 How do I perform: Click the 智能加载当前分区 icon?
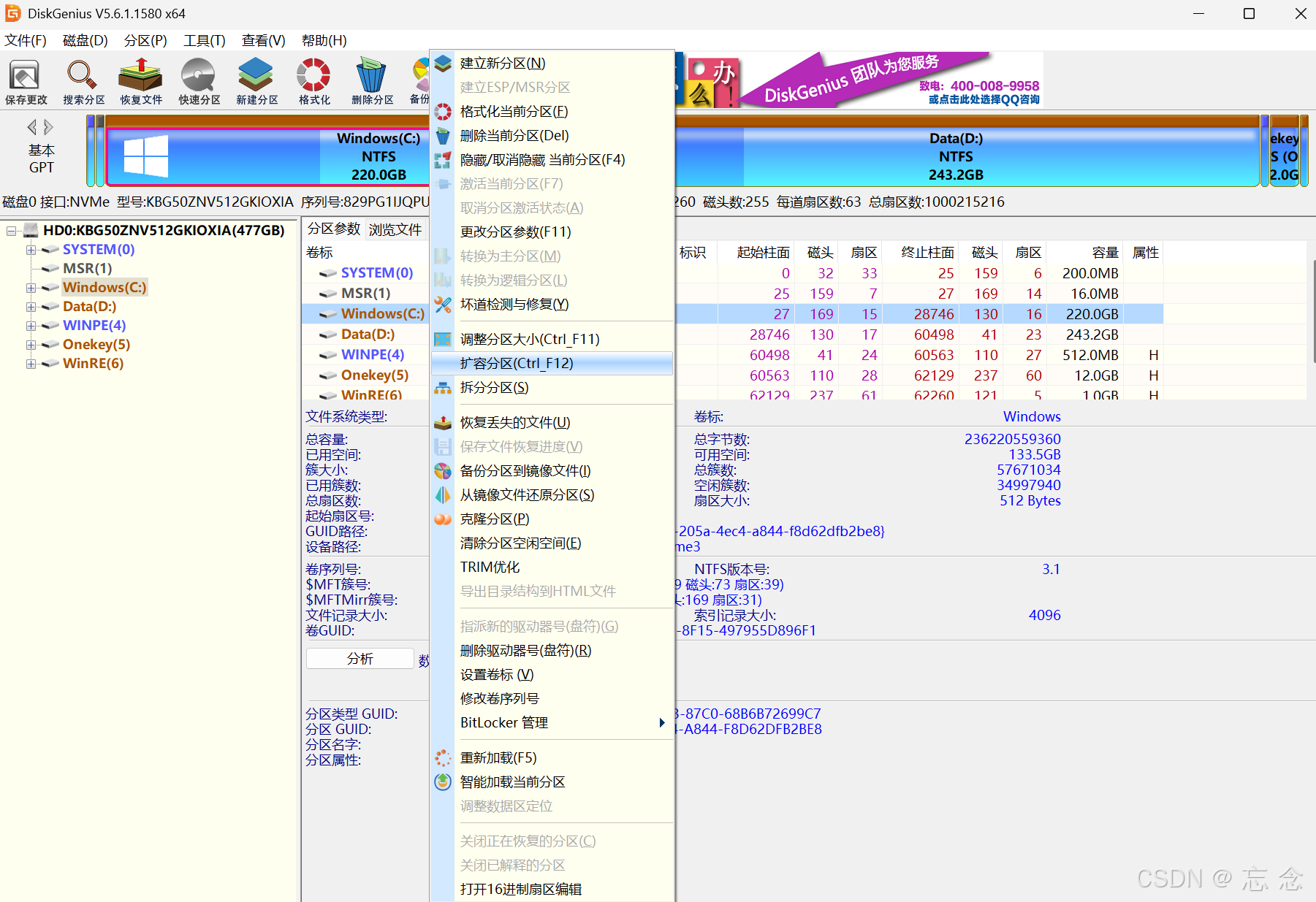443,782
